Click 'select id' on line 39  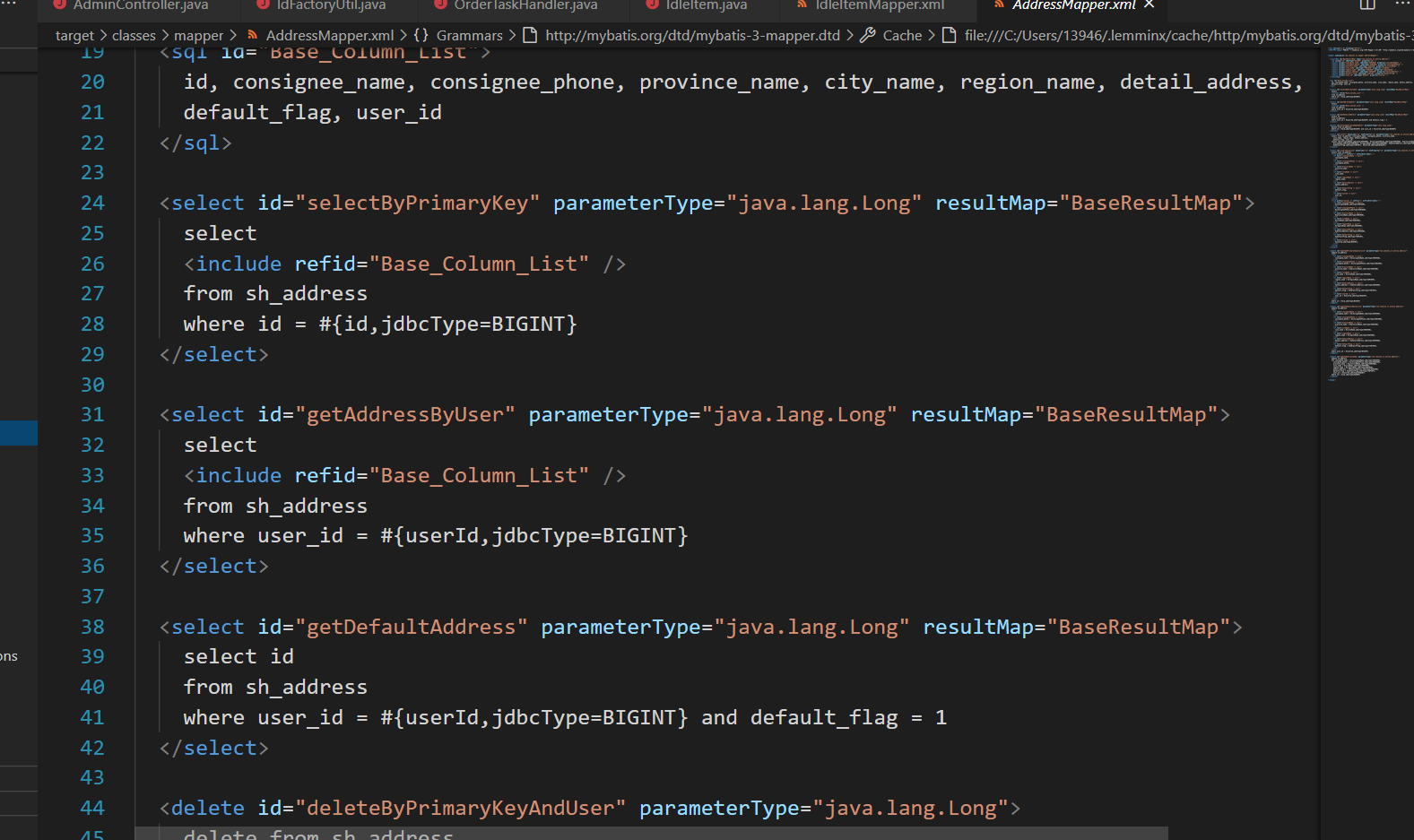pyautogui.click(x=239, y=657)
